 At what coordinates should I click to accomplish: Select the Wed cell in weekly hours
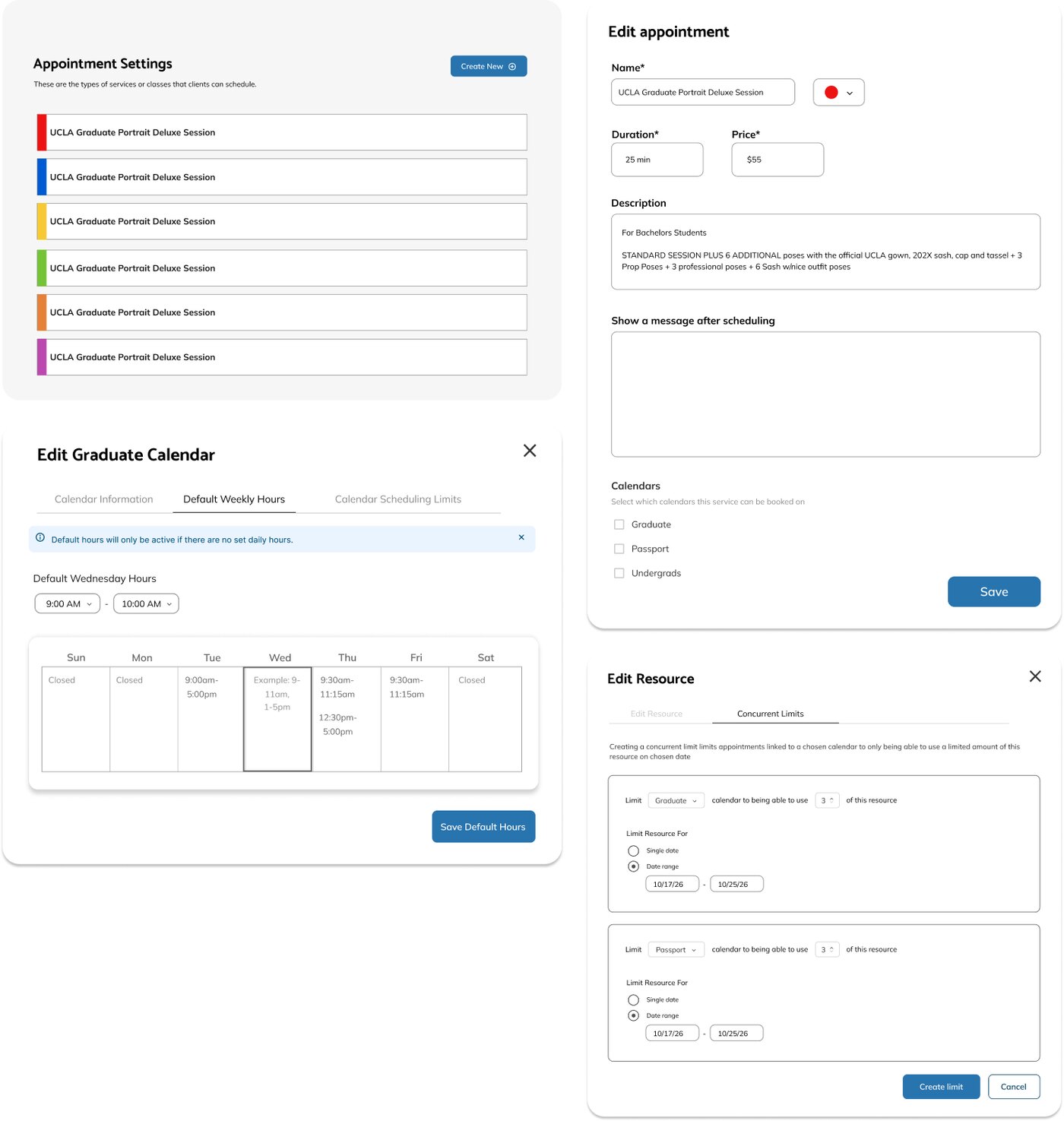coord(277,719)
